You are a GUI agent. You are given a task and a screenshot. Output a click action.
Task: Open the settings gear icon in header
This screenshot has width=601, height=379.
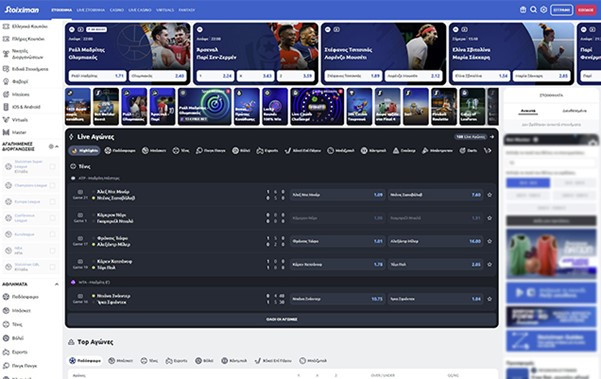click(x=544, y=10)
